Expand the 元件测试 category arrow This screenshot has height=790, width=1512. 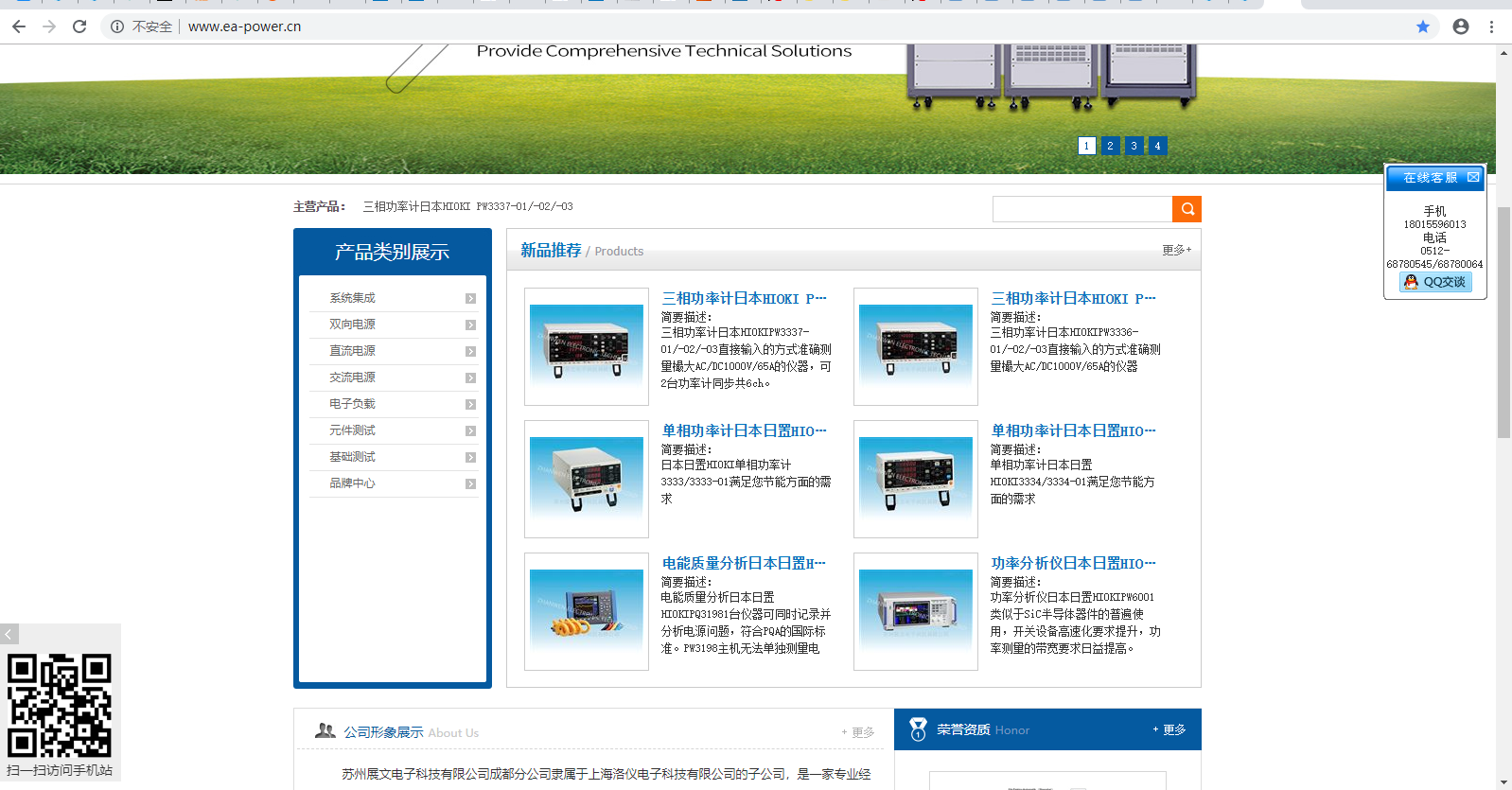470,431
